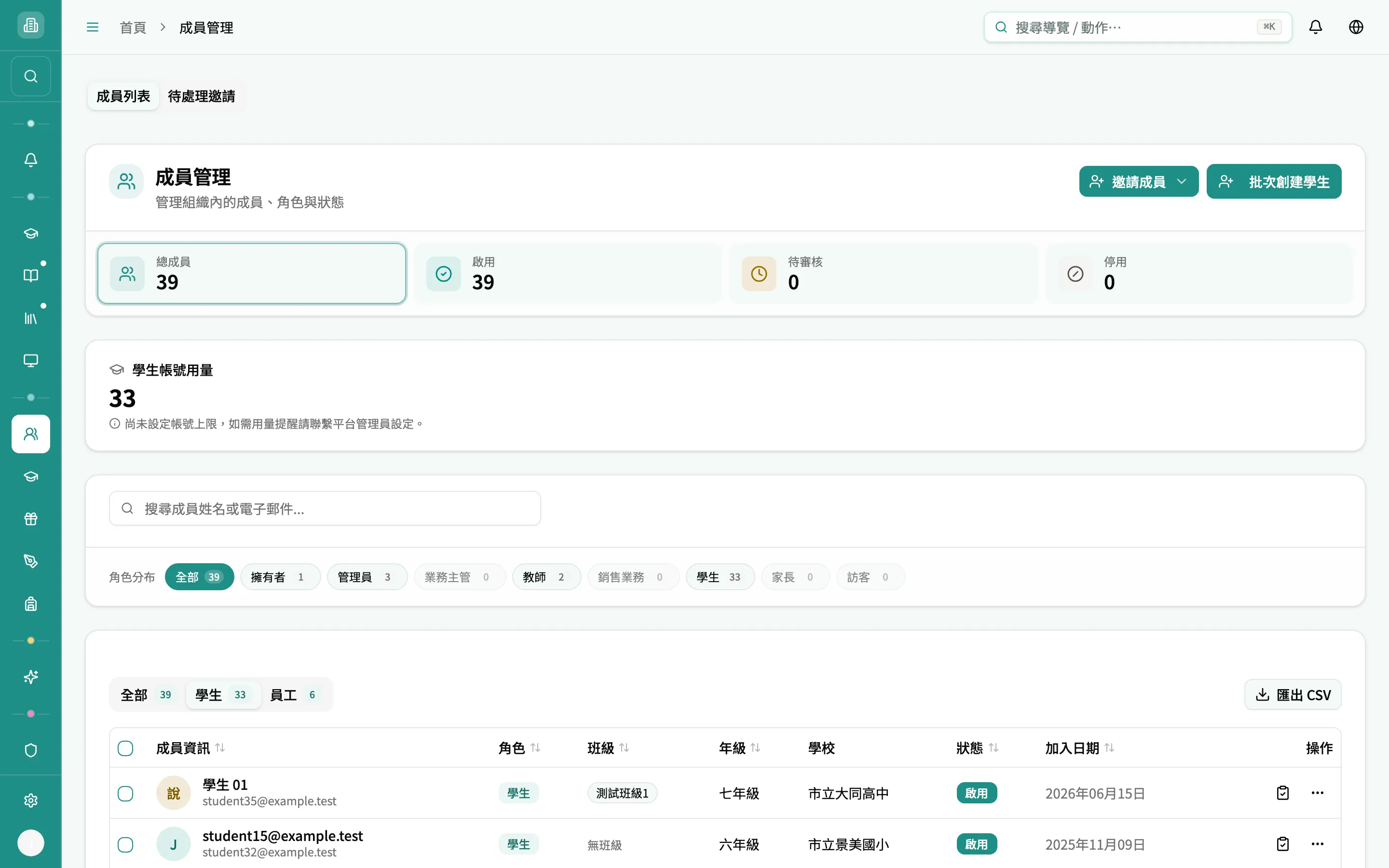The width and height of the screenshot is (1389, 868).
Task: Open the library shelves sidebar icon
Action: (x=30, y=318)
